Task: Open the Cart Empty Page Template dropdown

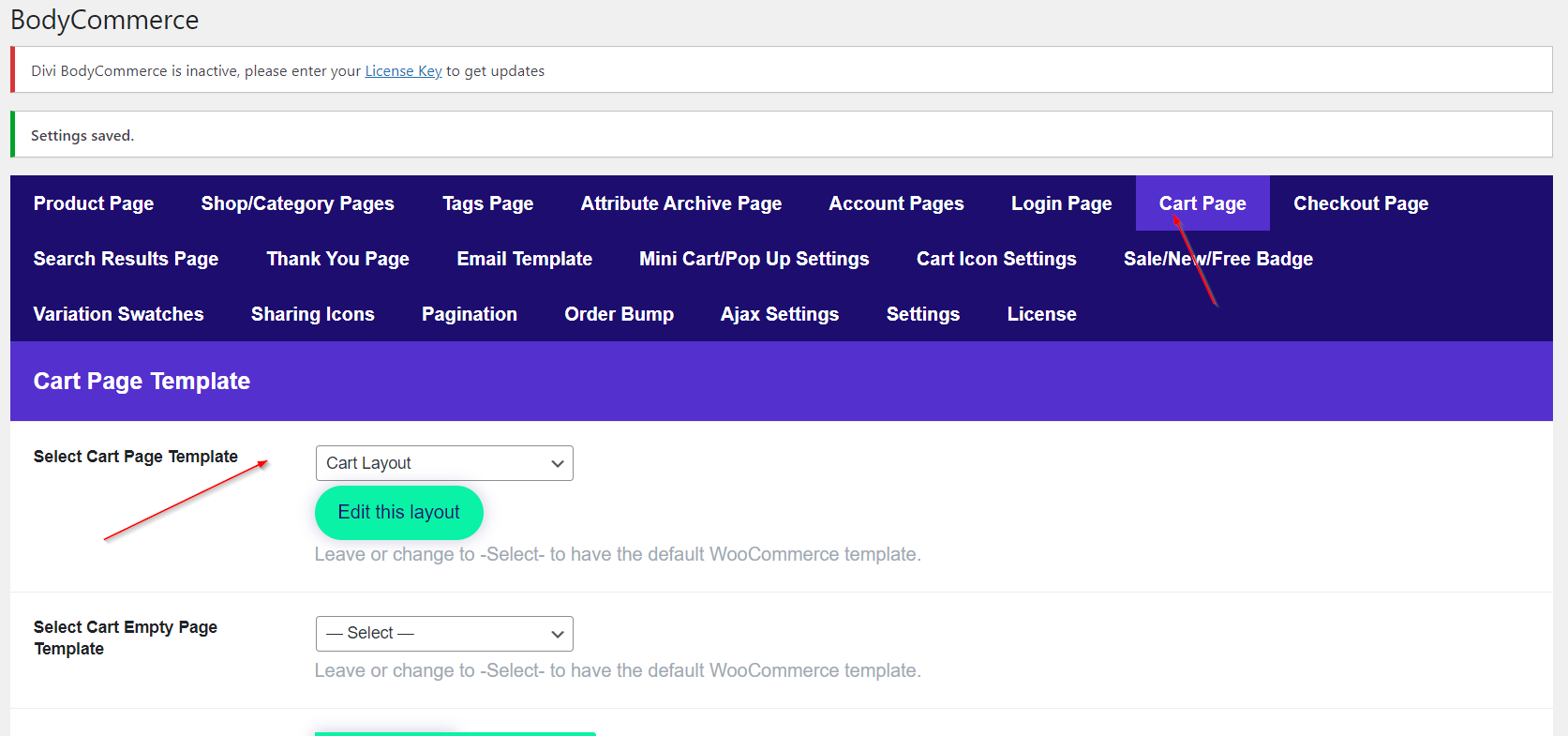Action: (x=444, y=634)
